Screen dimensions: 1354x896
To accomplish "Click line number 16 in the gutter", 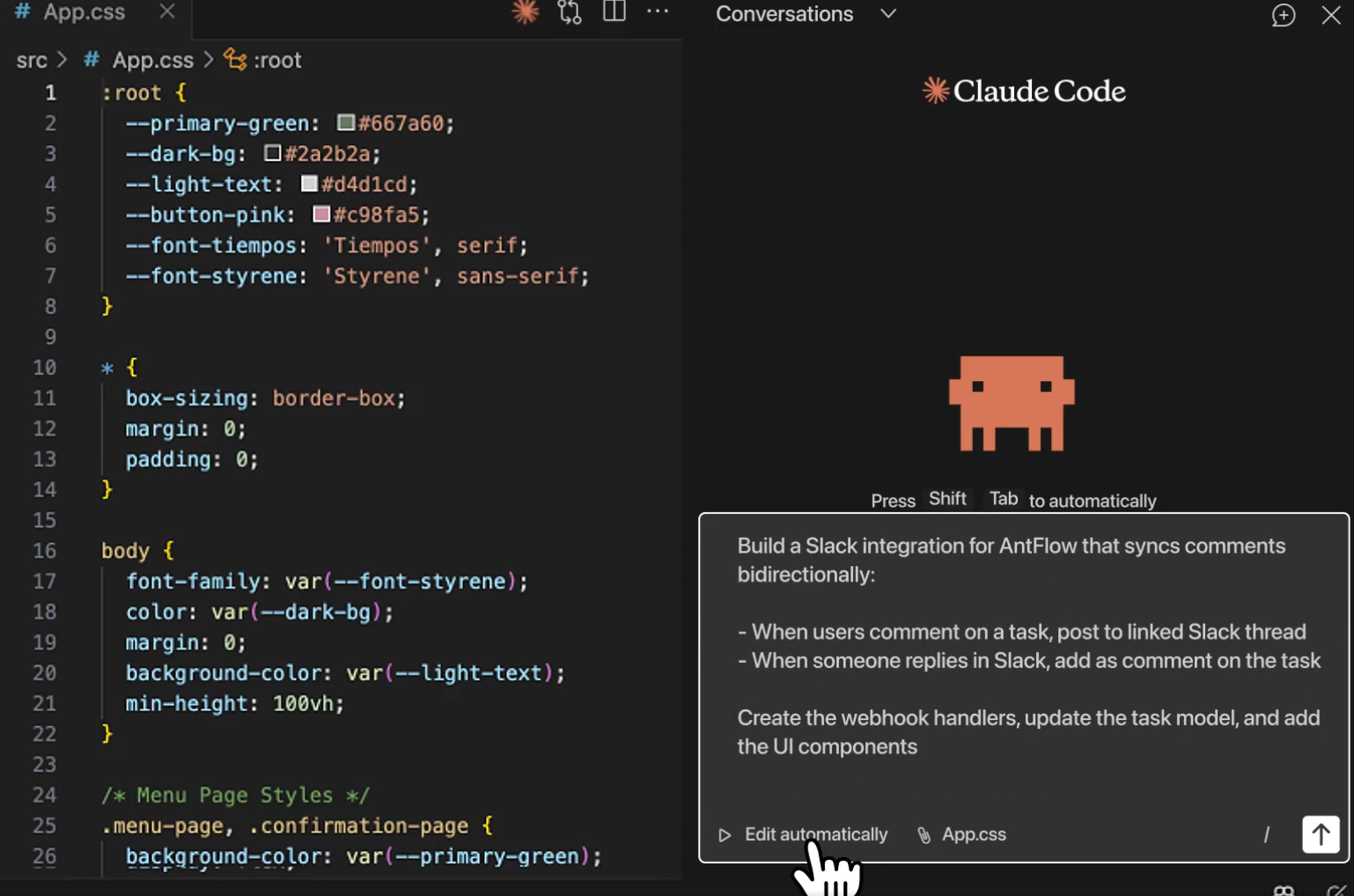I will pos(45,550).
